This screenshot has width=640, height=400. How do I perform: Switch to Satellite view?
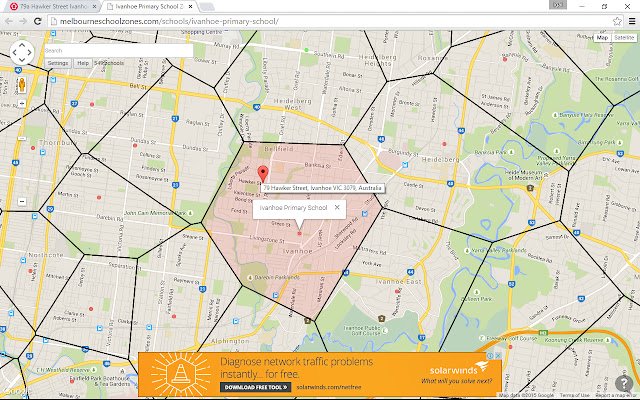(x=624, y=38)
